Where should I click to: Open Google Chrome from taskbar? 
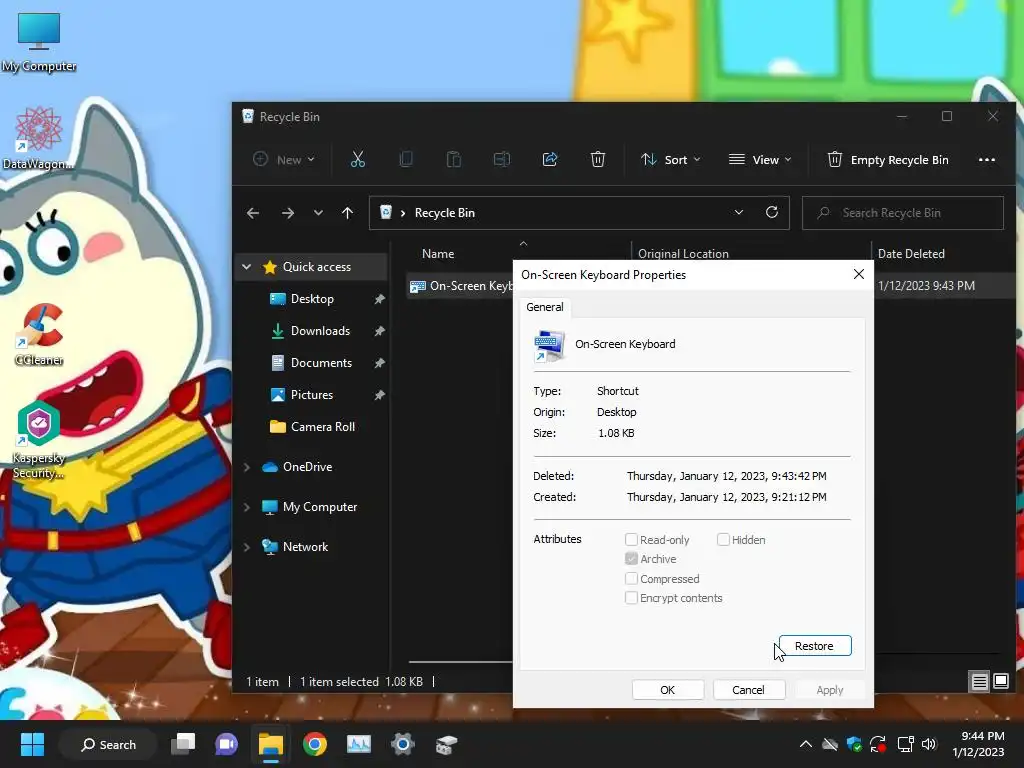(x=315, y=744)
